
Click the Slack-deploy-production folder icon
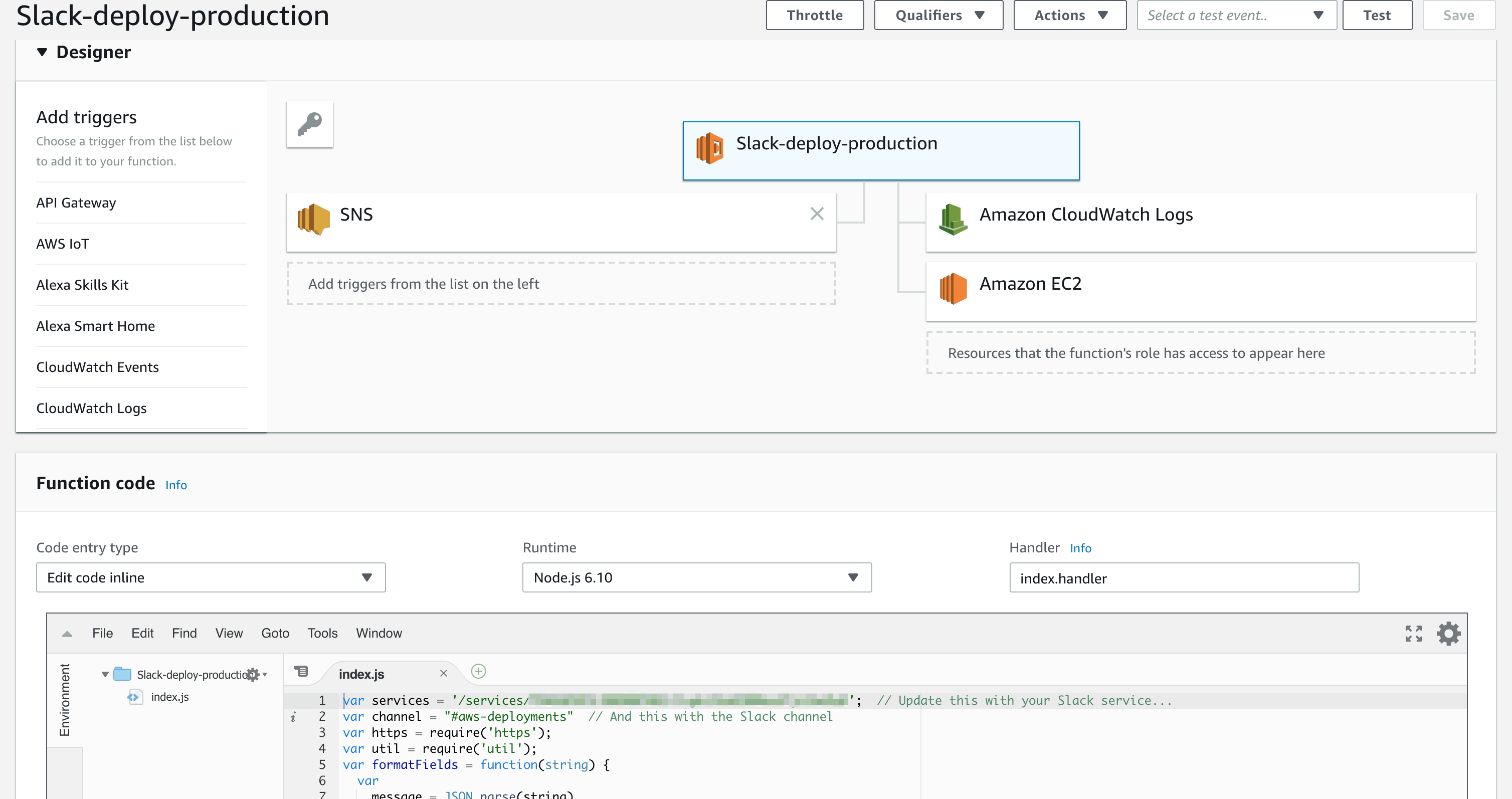pos(122,674)
